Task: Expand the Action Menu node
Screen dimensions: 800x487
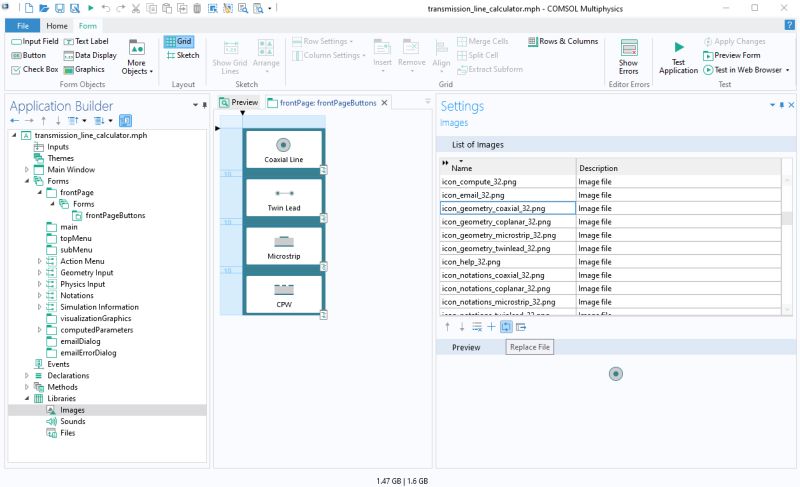Action: [x=39, y=261]
